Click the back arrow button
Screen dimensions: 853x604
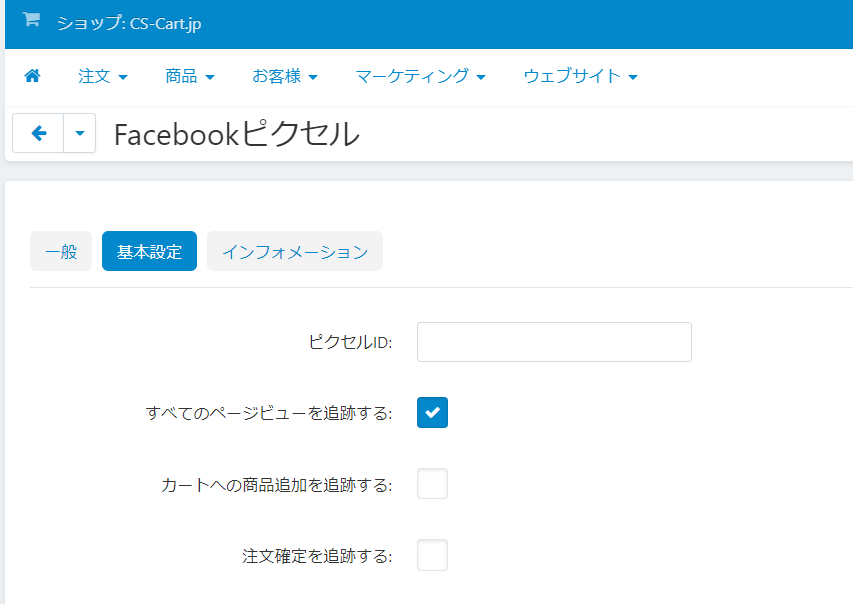pos(38,133)
